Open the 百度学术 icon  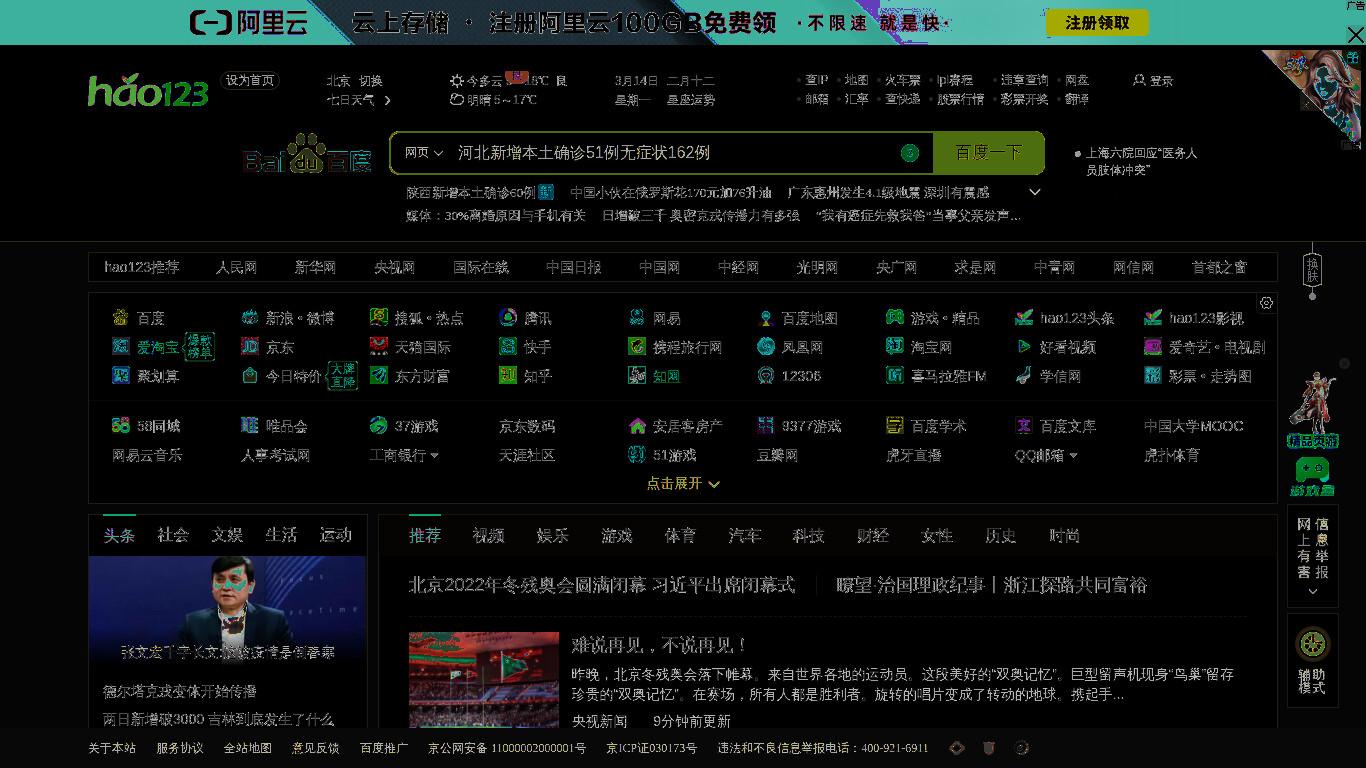894,426
